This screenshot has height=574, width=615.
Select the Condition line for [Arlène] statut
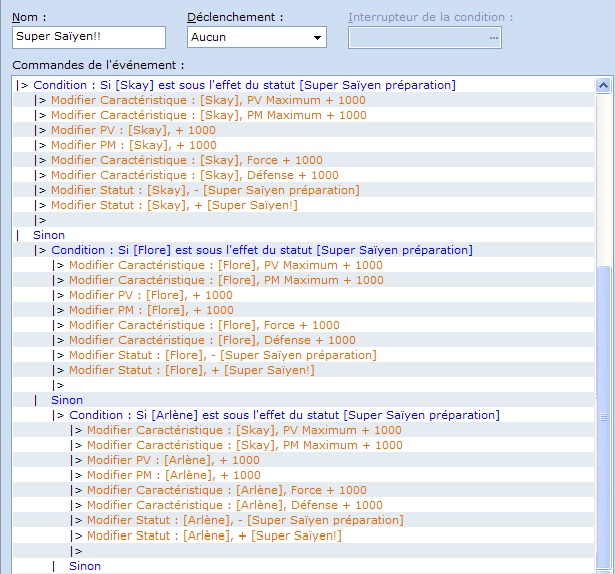coord(304,415)
